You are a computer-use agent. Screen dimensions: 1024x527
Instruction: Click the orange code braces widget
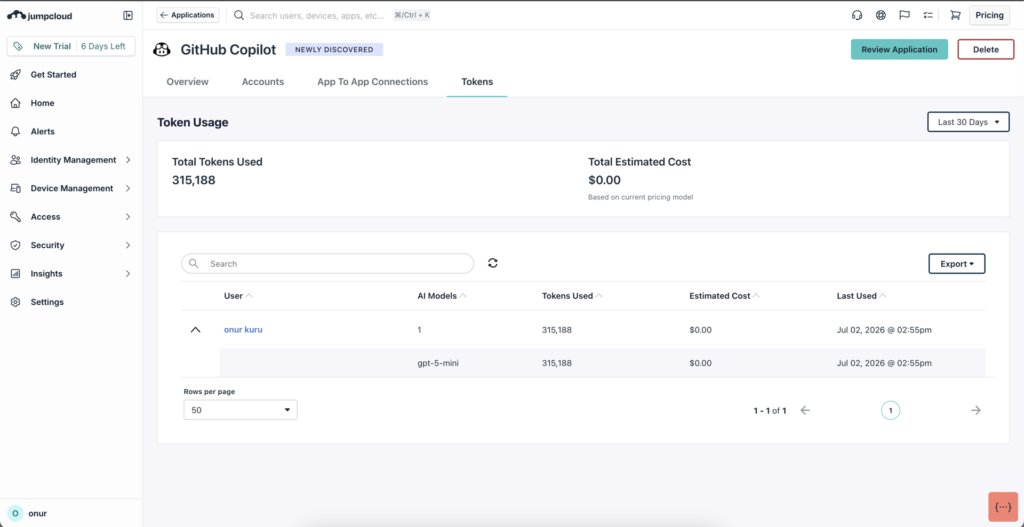(1003, 507)
